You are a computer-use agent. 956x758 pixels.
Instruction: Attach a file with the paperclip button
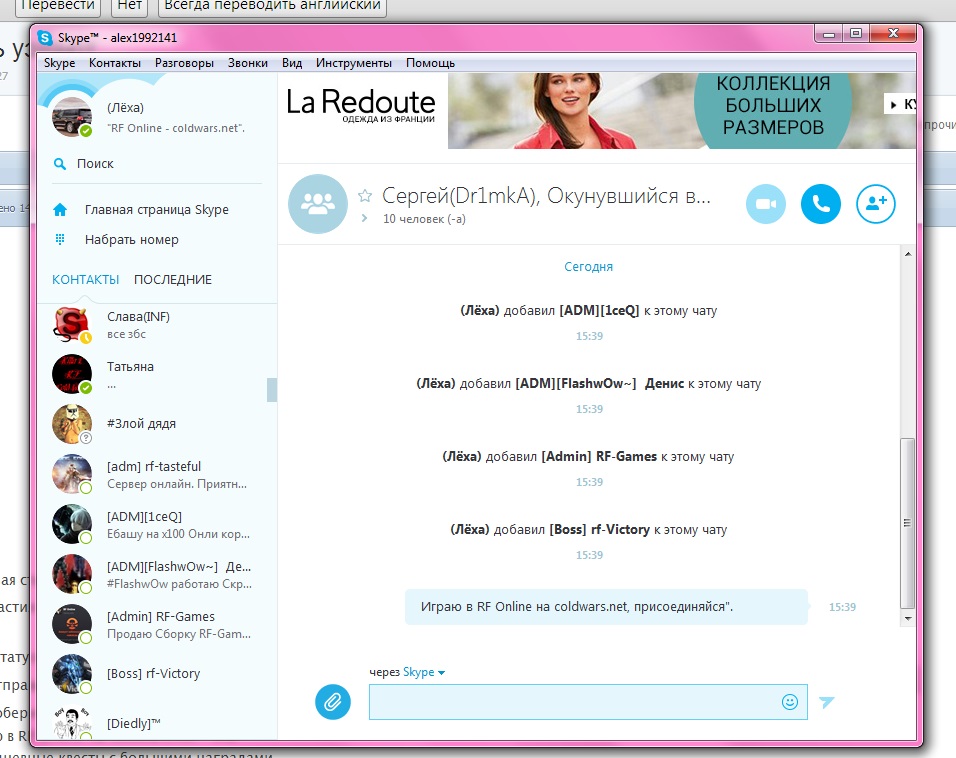pyautogui.click(x=333, y=702)
